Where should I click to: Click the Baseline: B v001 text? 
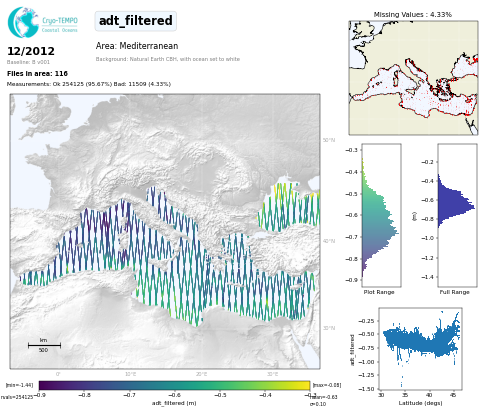click(28, 62)
